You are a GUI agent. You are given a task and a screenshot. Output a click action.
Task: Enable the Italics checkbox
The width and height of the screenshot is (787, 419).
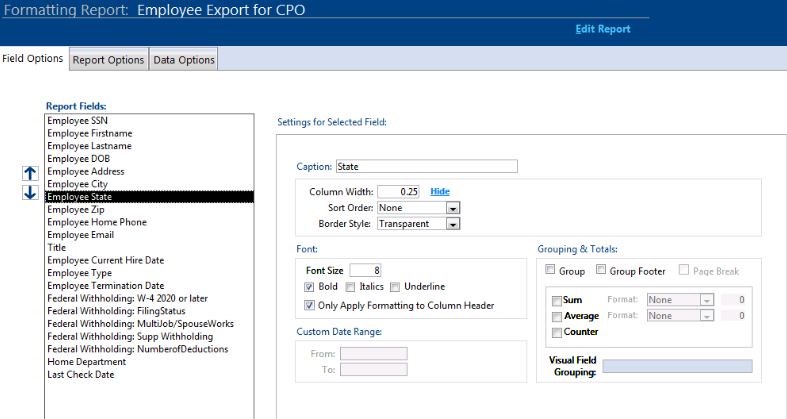coord(350,287)
